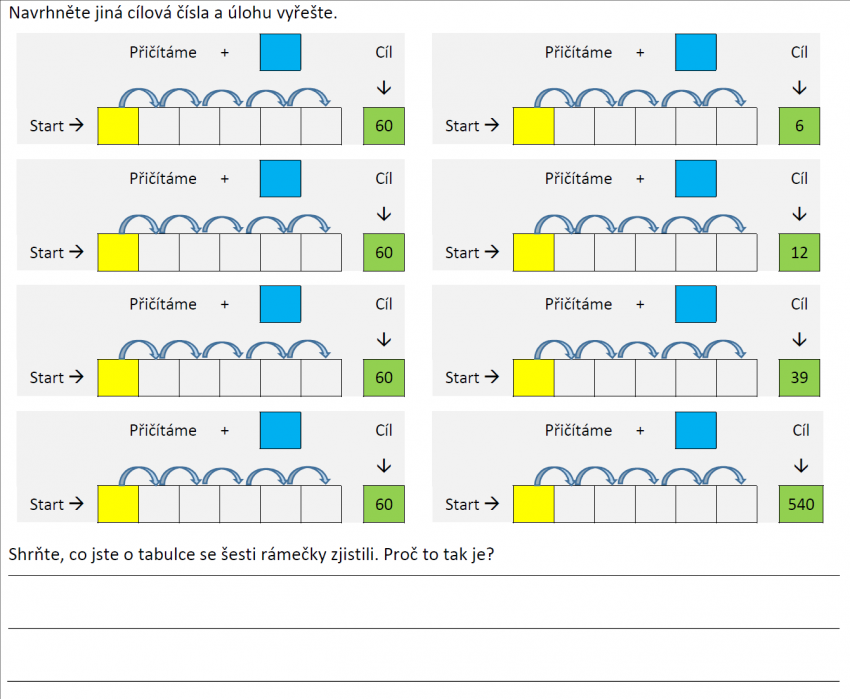Click the green target box showing 540
The width and height of the screenshot is (850, 699).
(801, 504)
